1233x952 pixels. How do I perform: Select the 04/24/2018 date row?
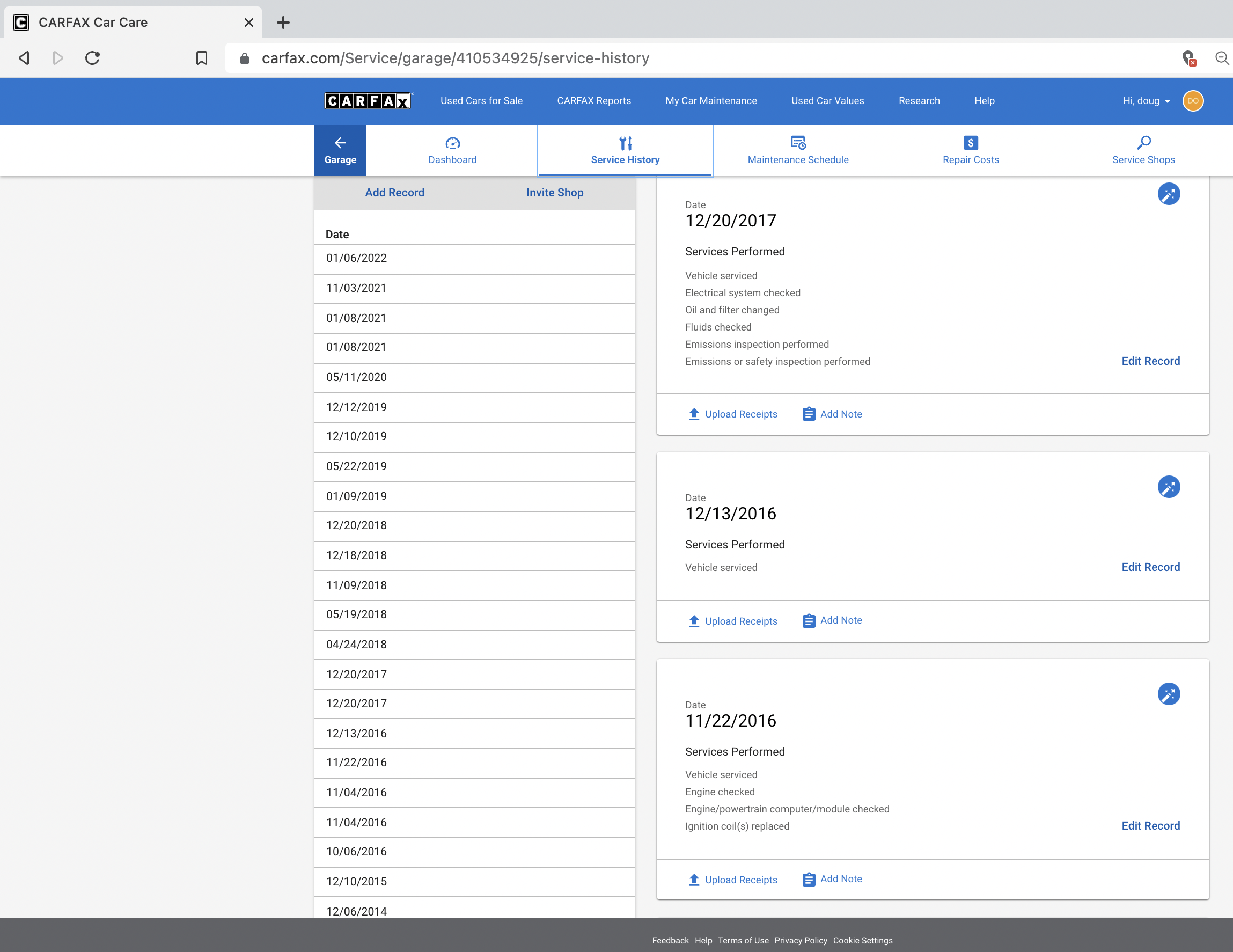(x=474, y=645)
